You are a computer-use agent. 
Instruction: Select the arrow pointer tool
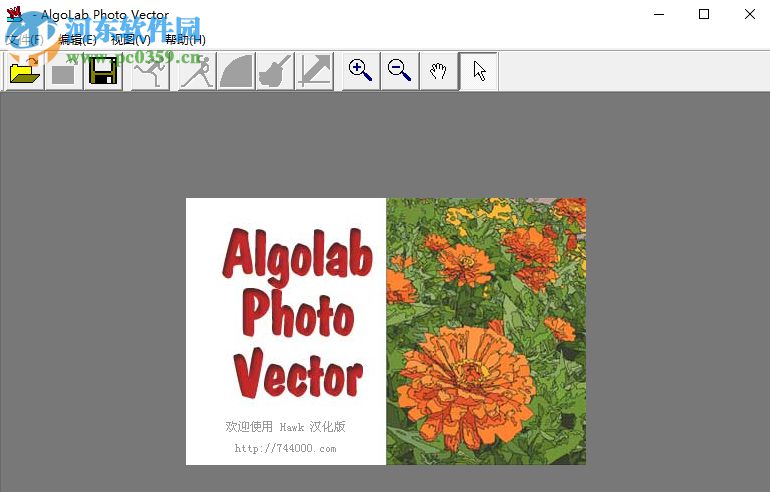coord(479,72)
